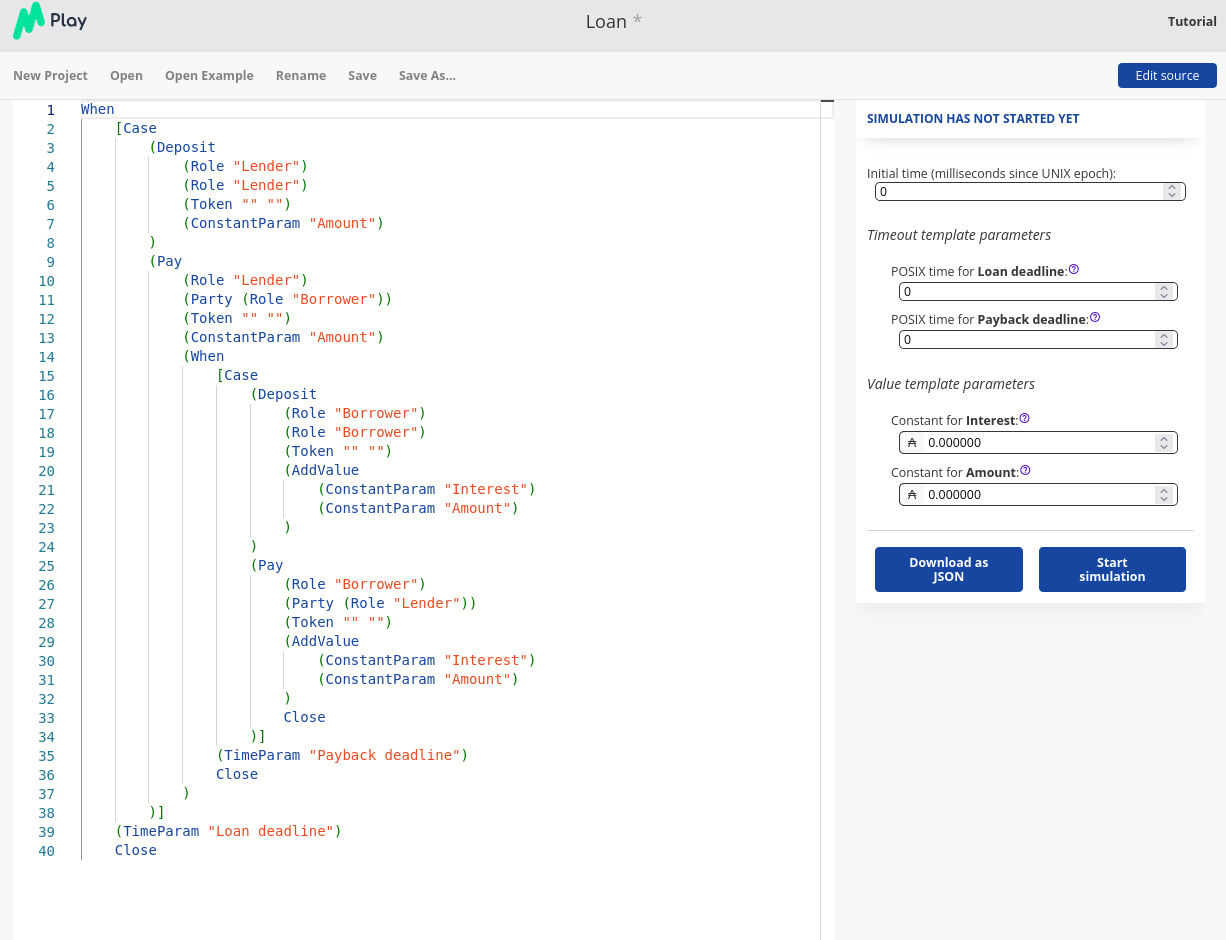Open the Tutorial link
1226x940 pixels.
pyautogui.click(x=1192, y=22)
